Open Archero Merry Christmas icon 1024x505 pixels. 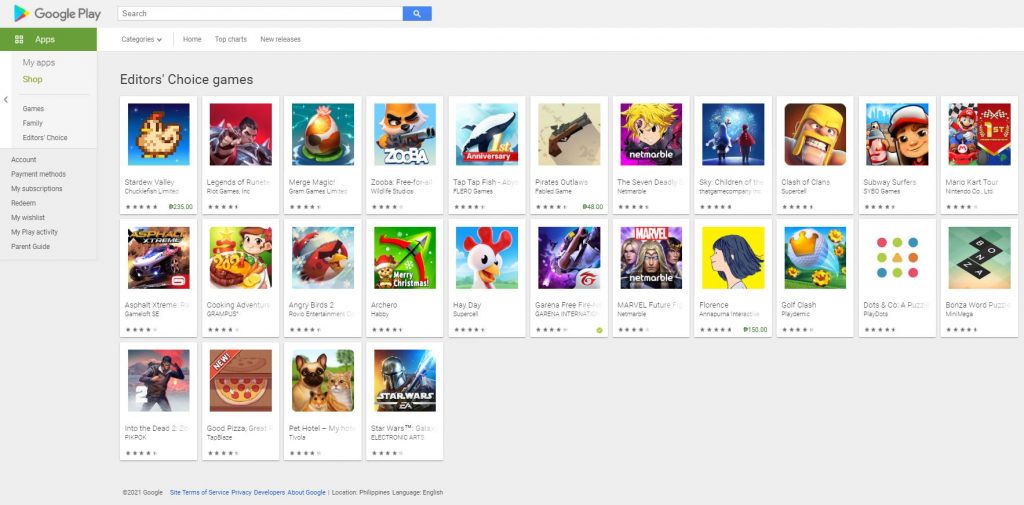coord(405,257)
